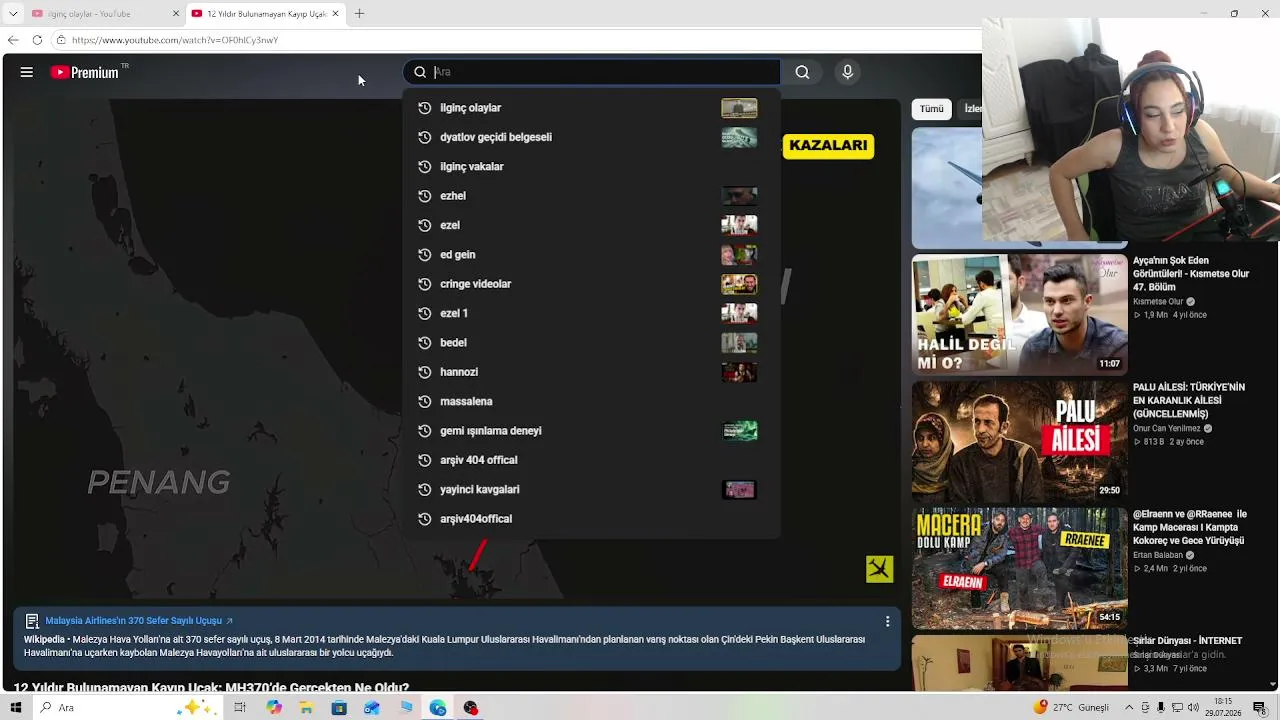Open the info panel three-dot menu
Image resolution: width=1280 pixels, height=720 pixels.
point(887,621)
